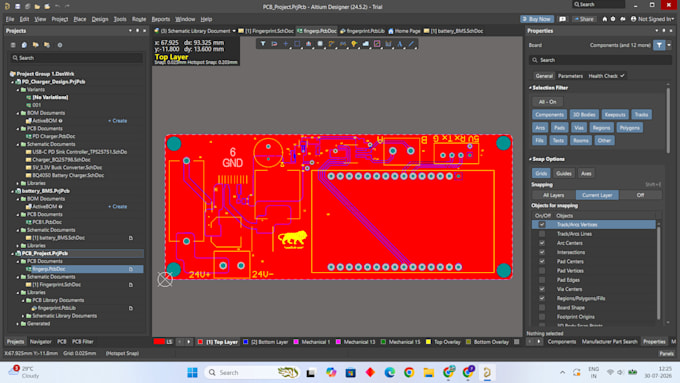The height and width of the screenshot is (383, 680).
Task: Enable the Pad Vertices snapping checkbox
Action: point(542,271)
